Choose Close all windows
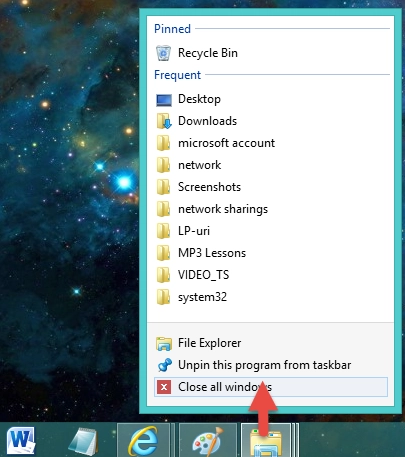This screenshot has height=457, width=405. [271, 387]
